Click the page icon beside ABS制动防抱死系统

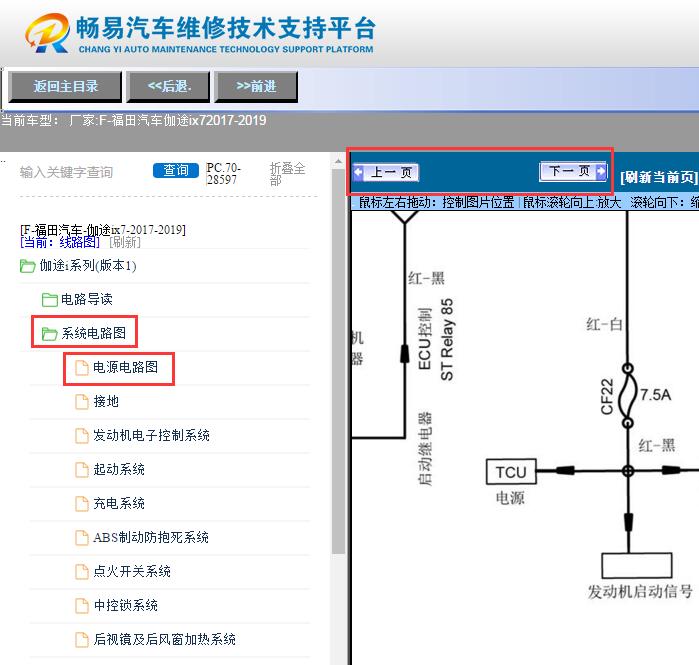(x=82, y=538)
